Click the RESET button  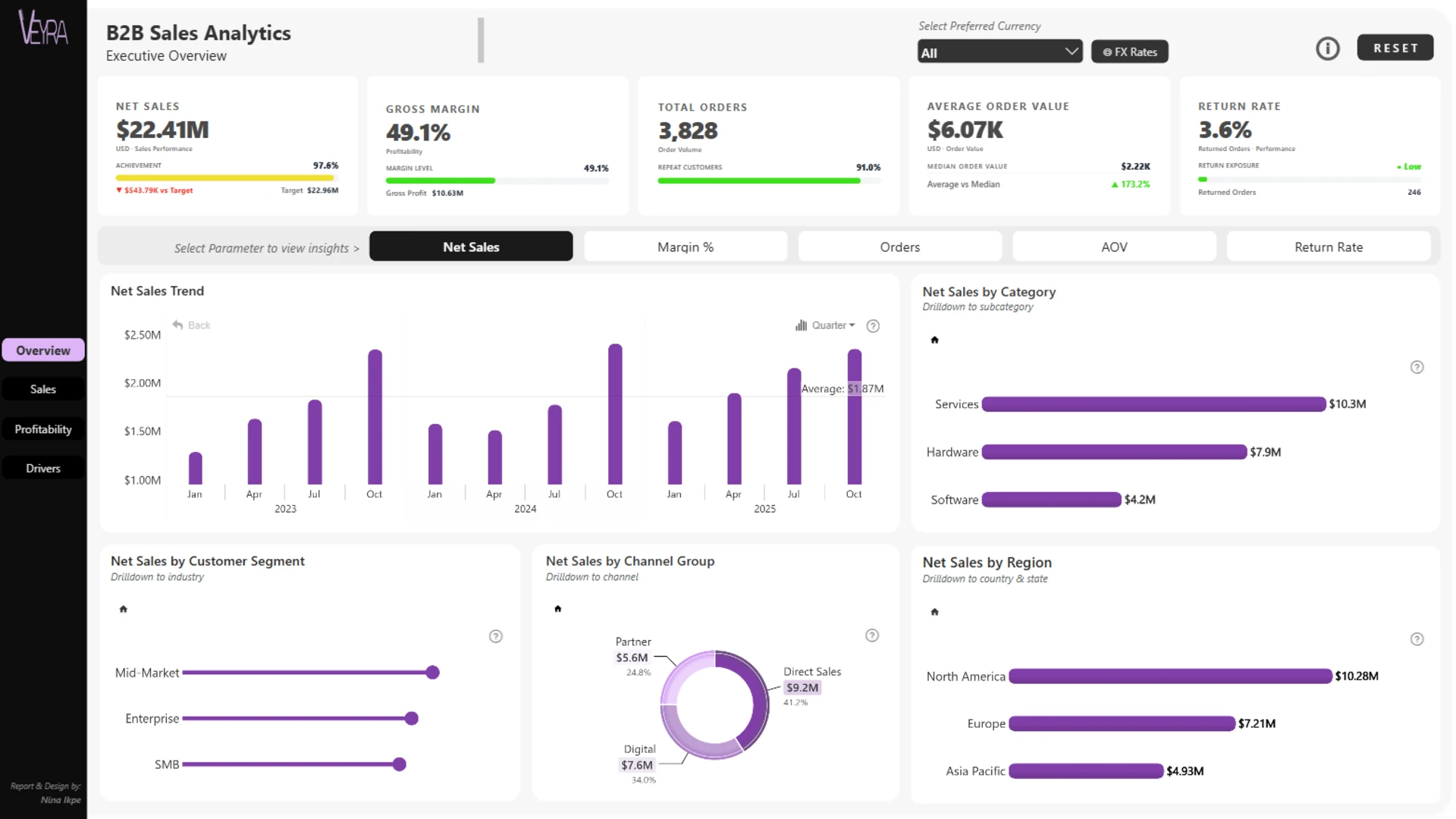[1395, 48]
